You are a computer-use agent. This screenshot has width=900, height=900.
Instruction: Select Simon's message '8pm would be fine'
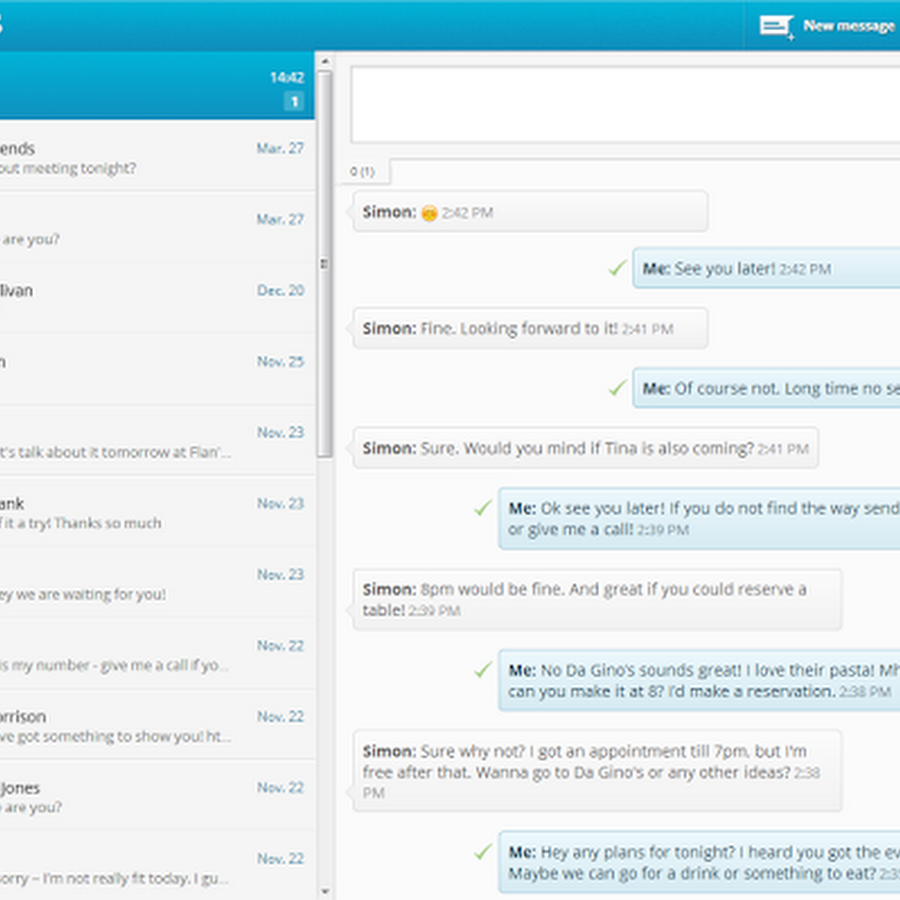598,600
